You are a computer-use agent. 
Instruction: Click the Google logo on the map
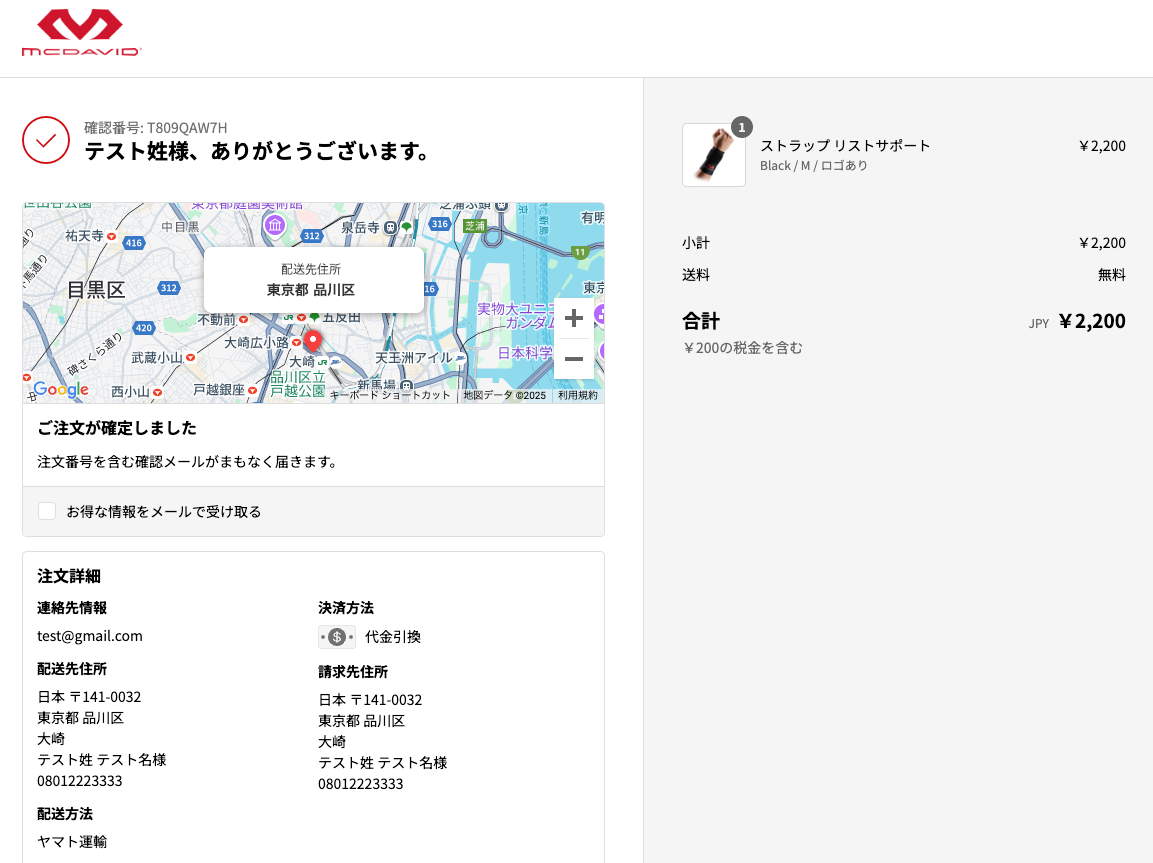point(60,389)
